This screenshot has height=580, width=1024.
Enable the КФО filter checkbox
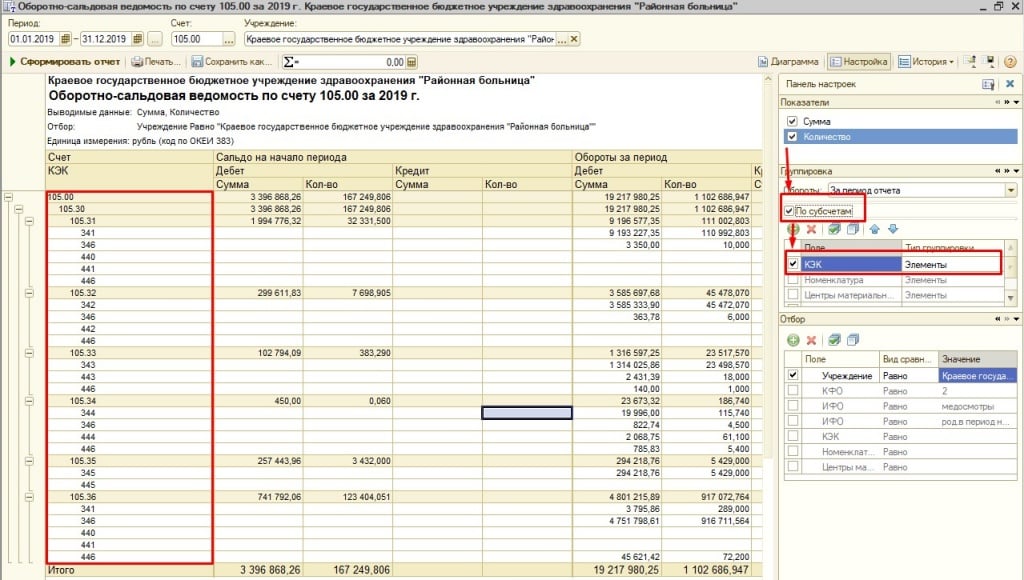click(x=793, y=391)
